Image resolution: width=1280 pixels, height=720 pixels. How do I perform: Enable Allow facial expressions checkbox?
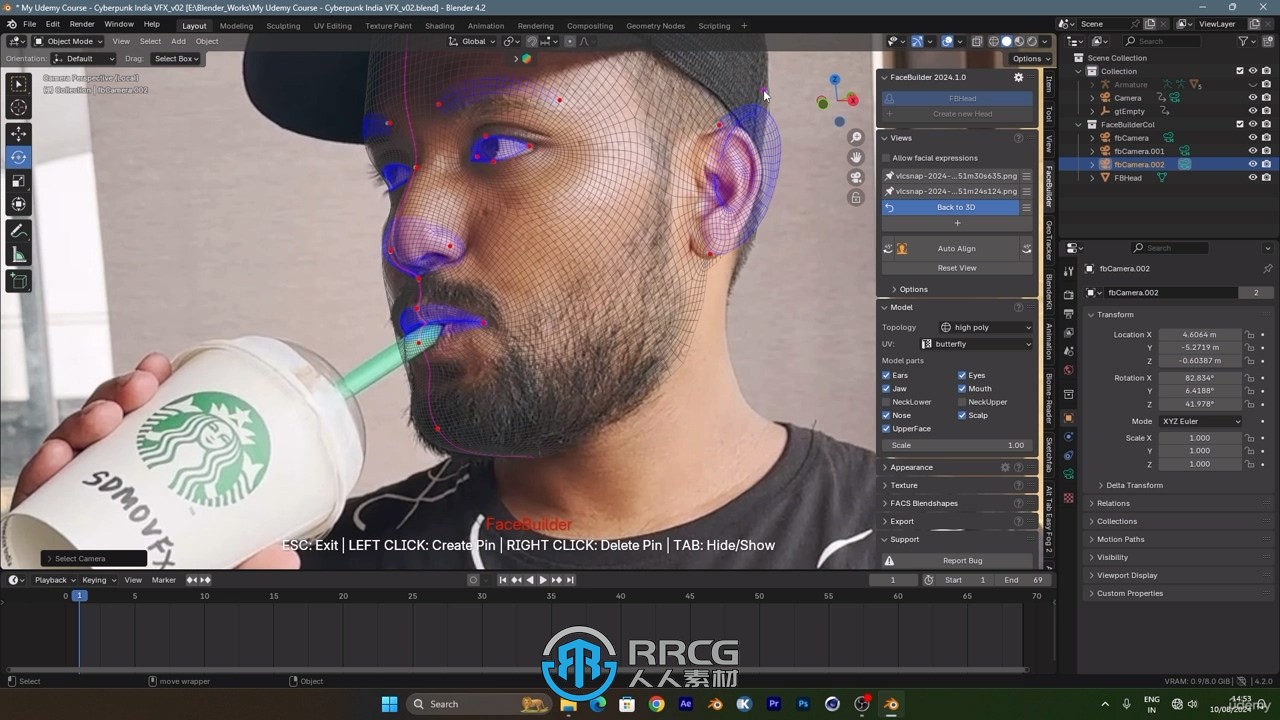[886, 158]
